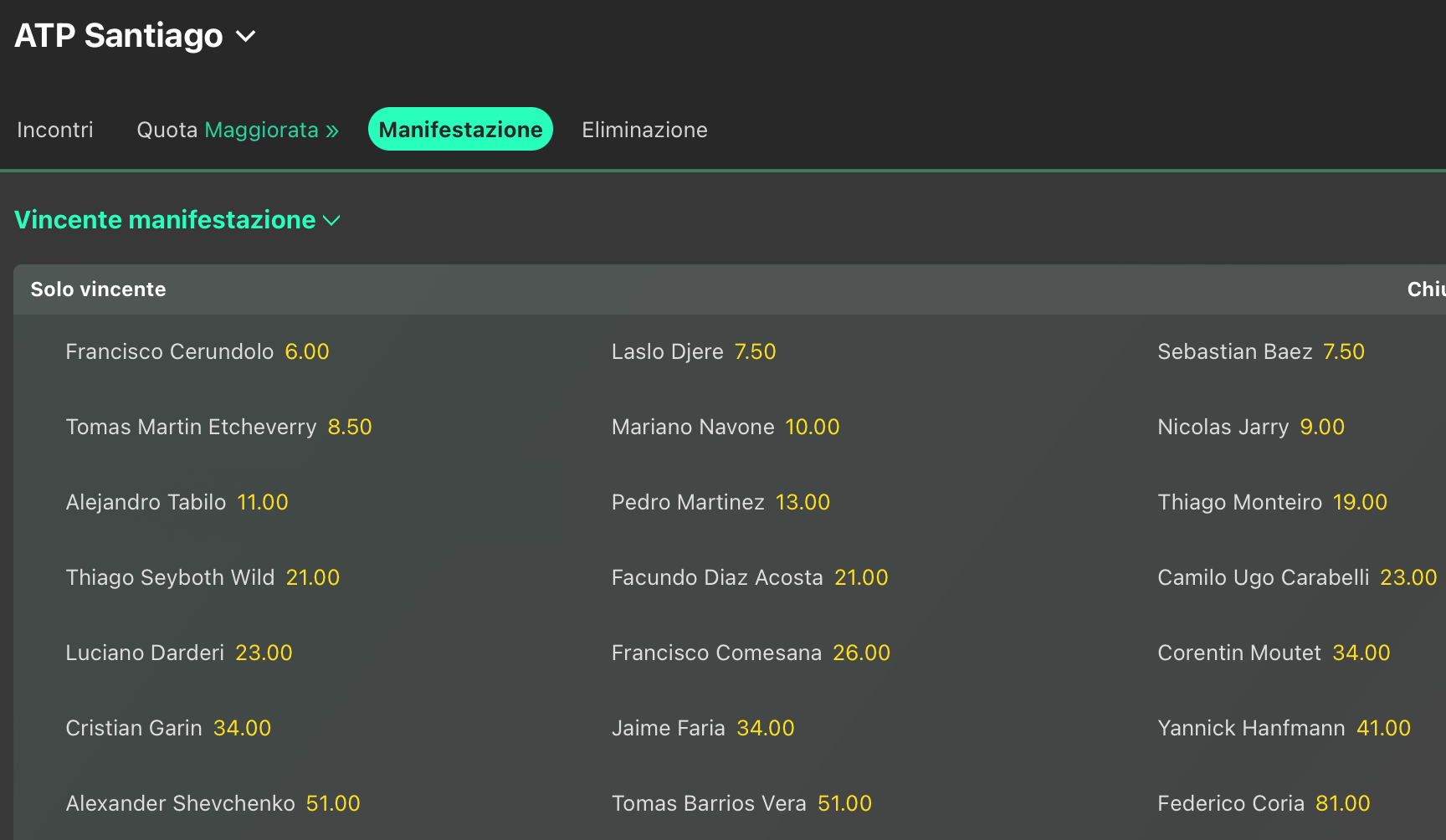Add Mariano Navone 10.00 to betslip
This screenshot has height=840, width=1446.
click(812, 427)
